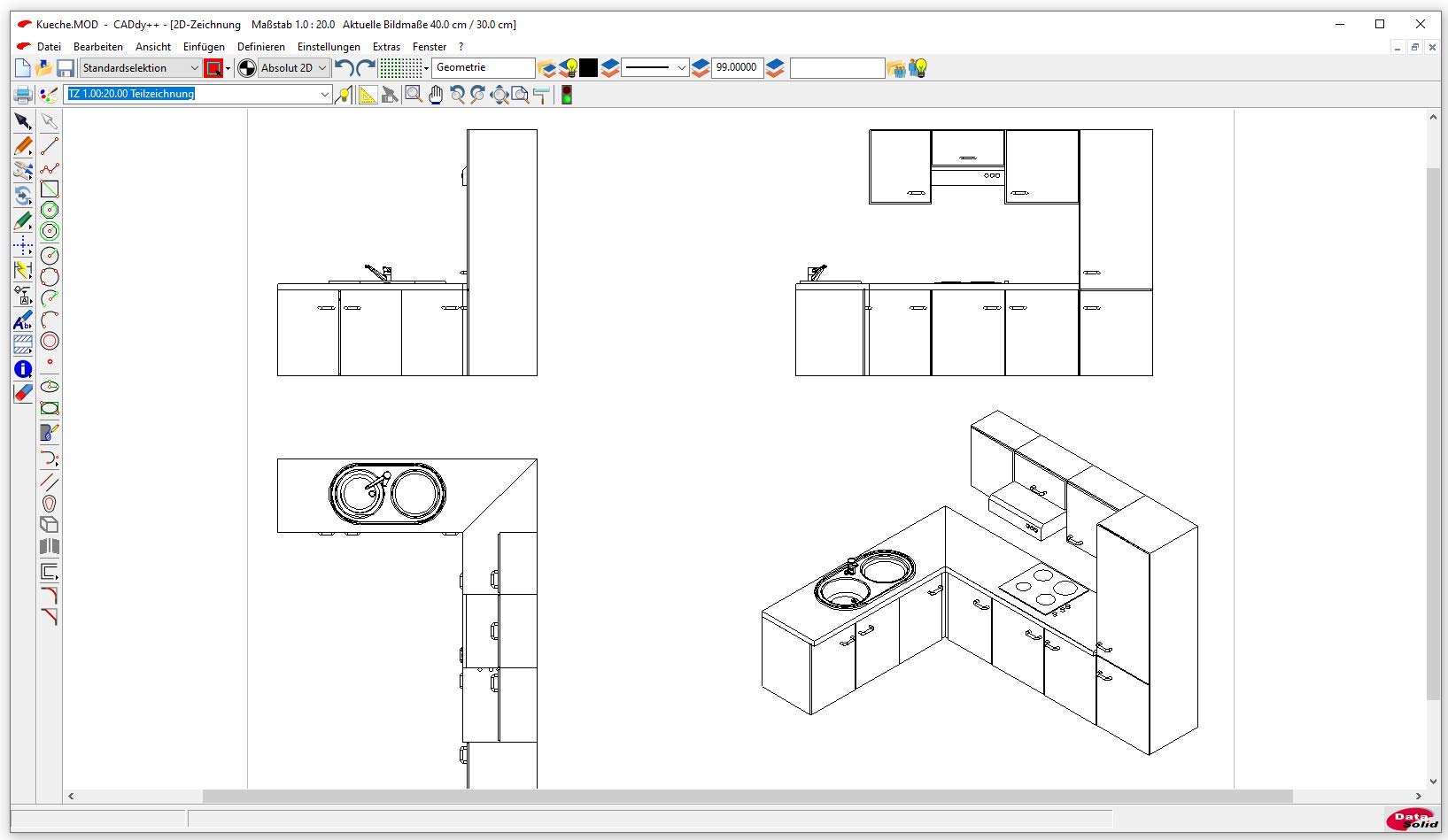Expand the arrow next to the red selection button
1448x840 pixels.
pyautogui.click(x=228, y=68)
